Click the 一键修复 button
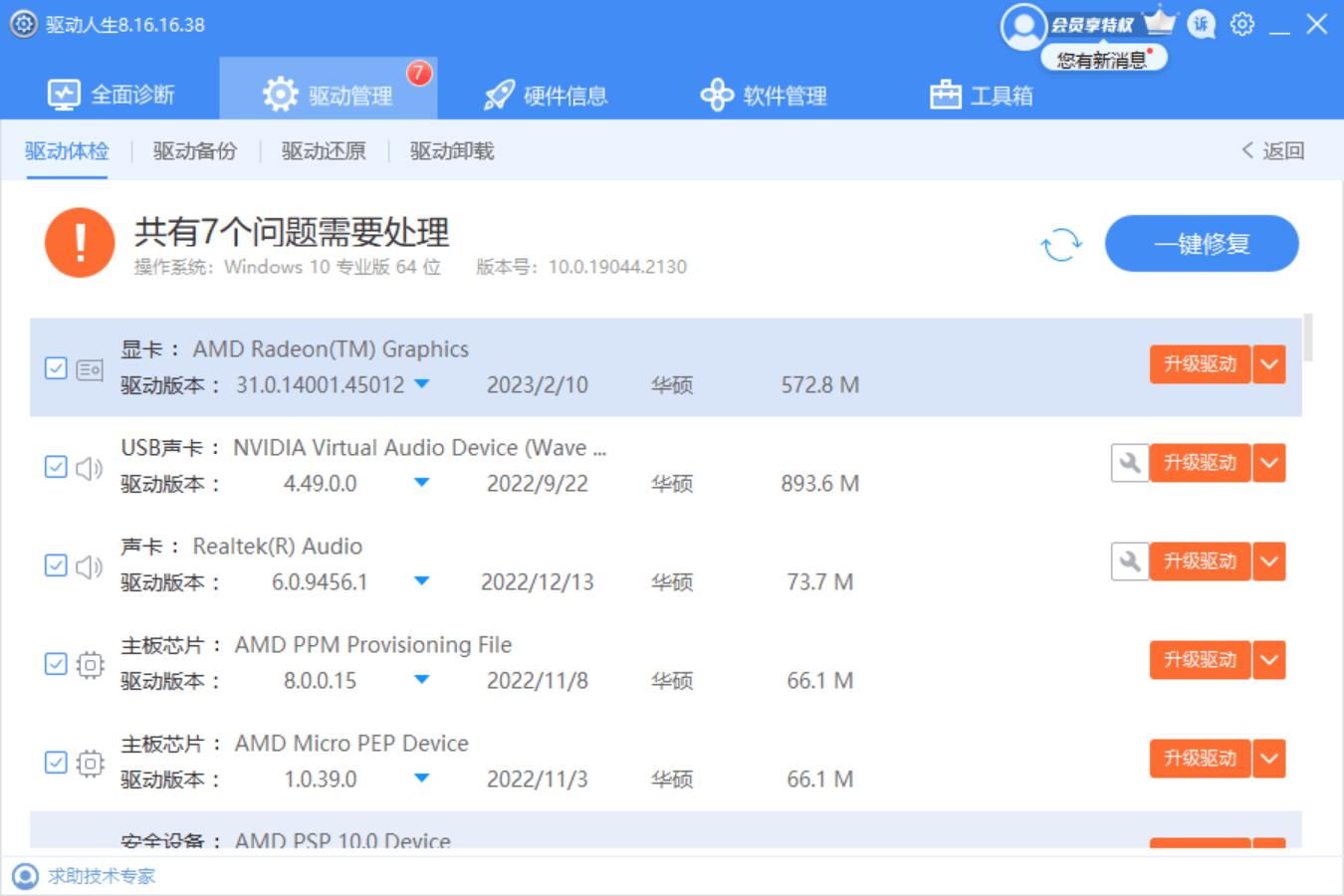Image resolution: width=1344 pixels, height=896 pixels. (x=1201, y=243)
